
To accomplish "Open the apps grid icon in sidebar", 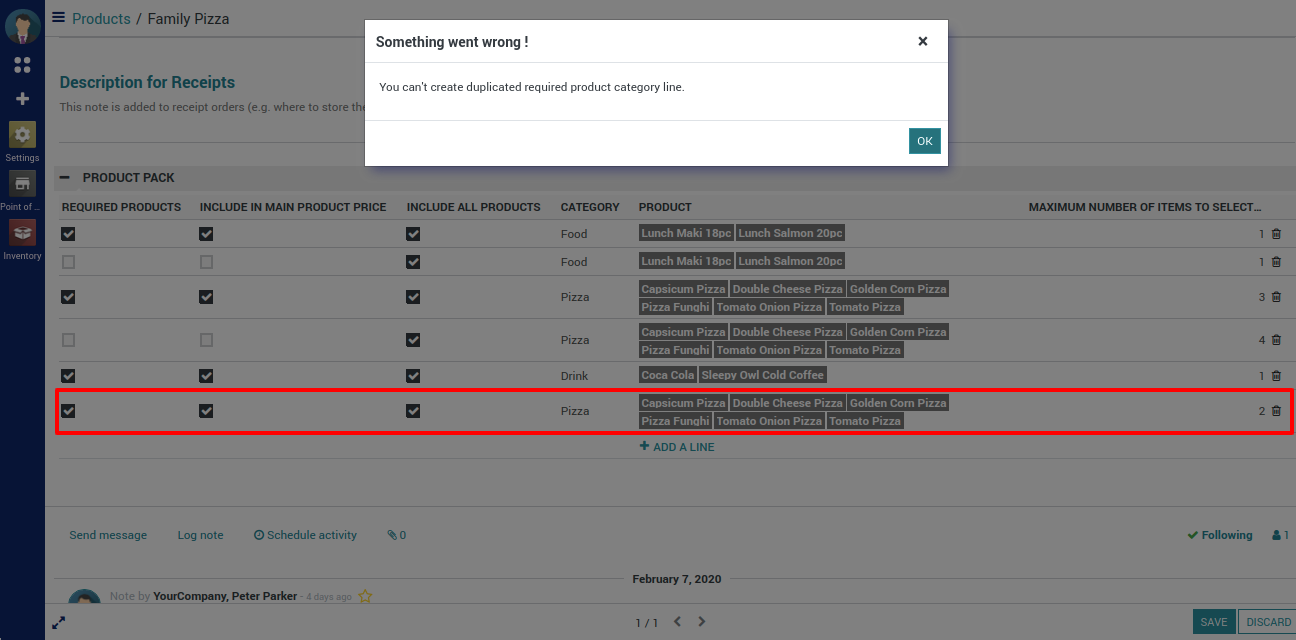I will (22, 65).
